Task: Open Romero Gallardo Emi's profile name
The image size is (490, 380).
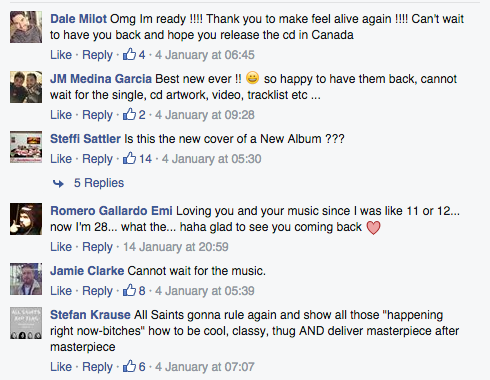Action: click(111, 211)
